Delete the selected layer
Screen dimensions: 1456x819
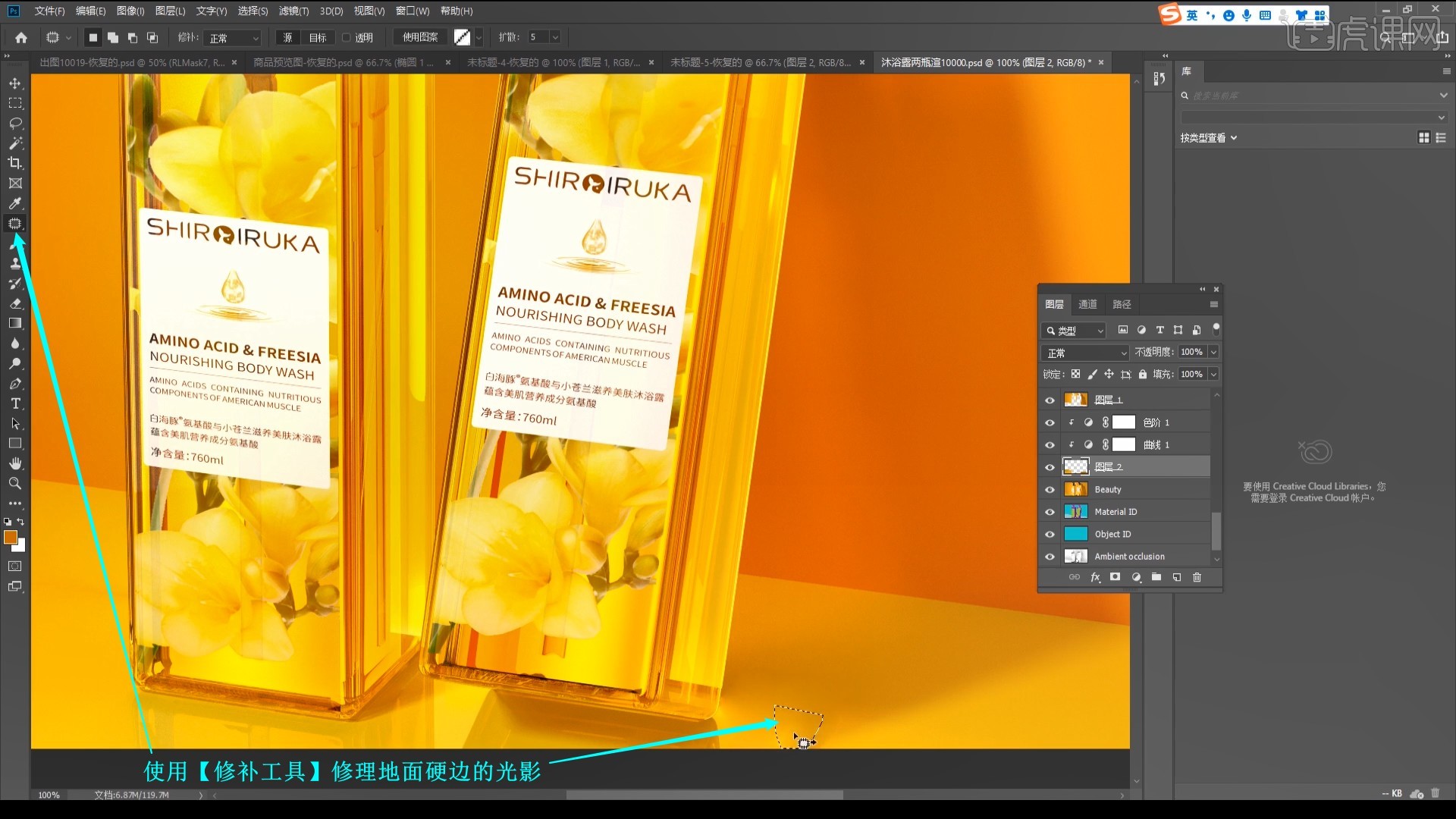1197,577
